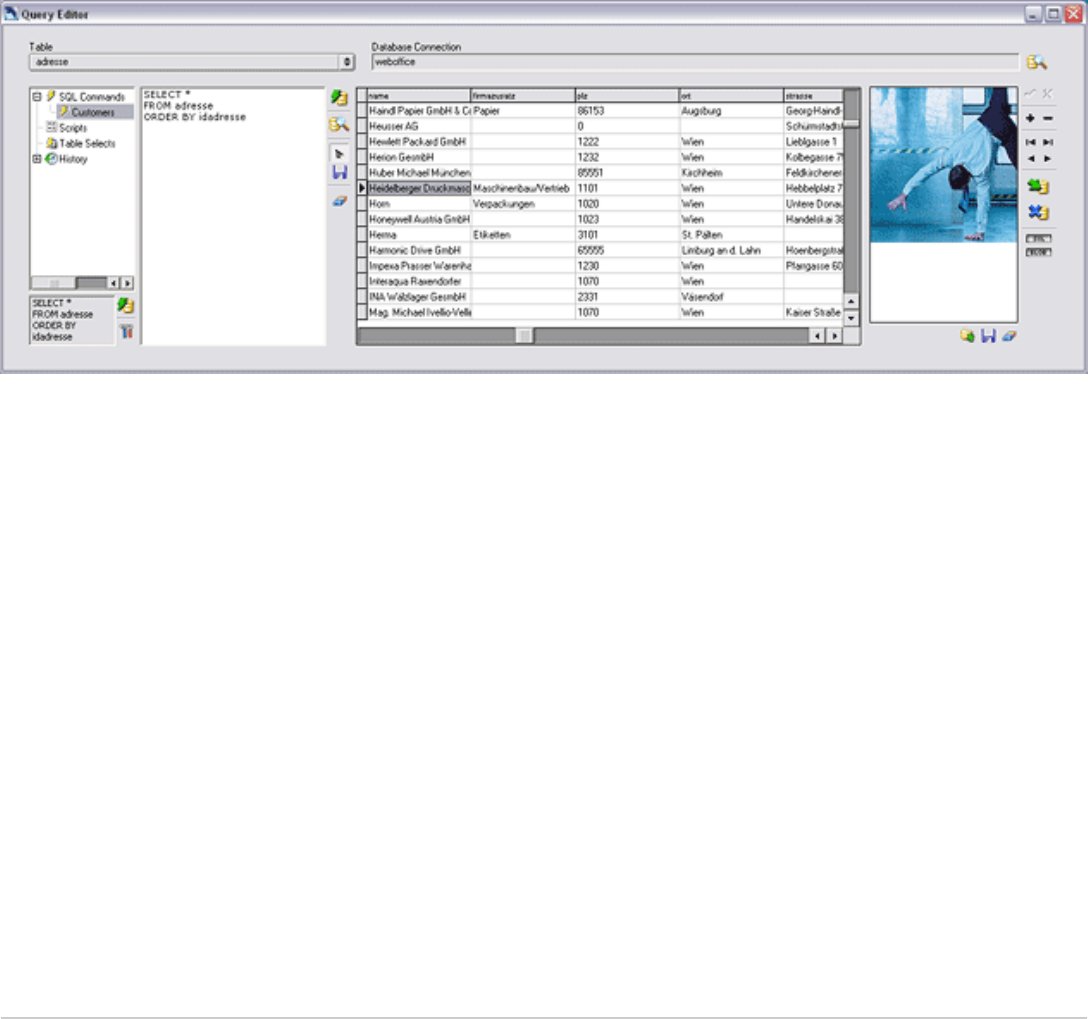Click the greyed X cancel-edit icon
The height and width of the screenshot is (1019, 1088).
click(1047, 93)
